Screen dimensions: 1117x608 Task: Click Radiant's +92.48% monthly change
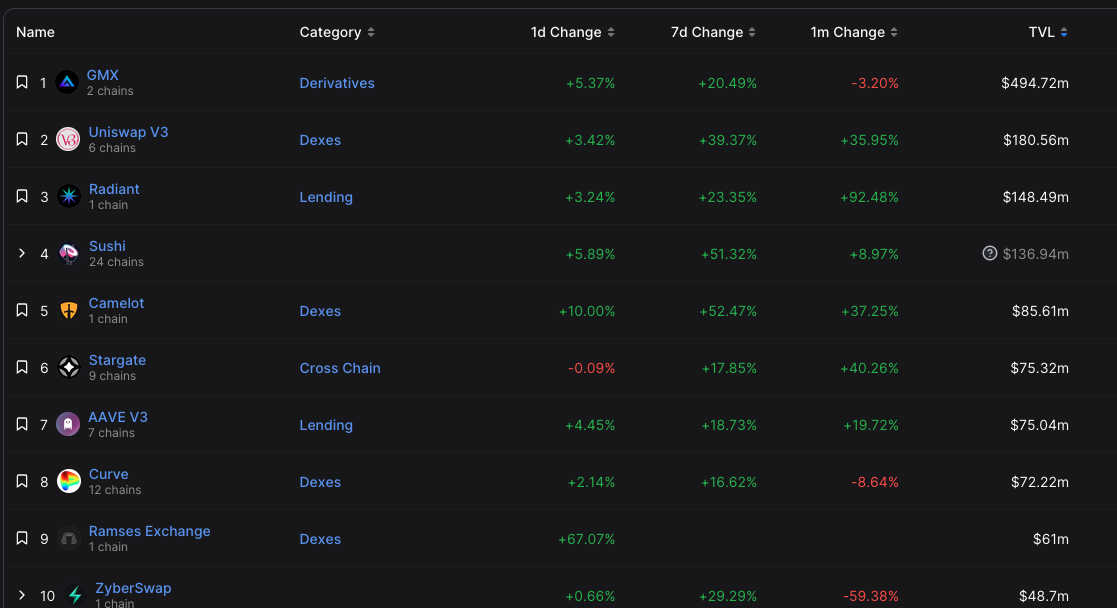(869, 197)
